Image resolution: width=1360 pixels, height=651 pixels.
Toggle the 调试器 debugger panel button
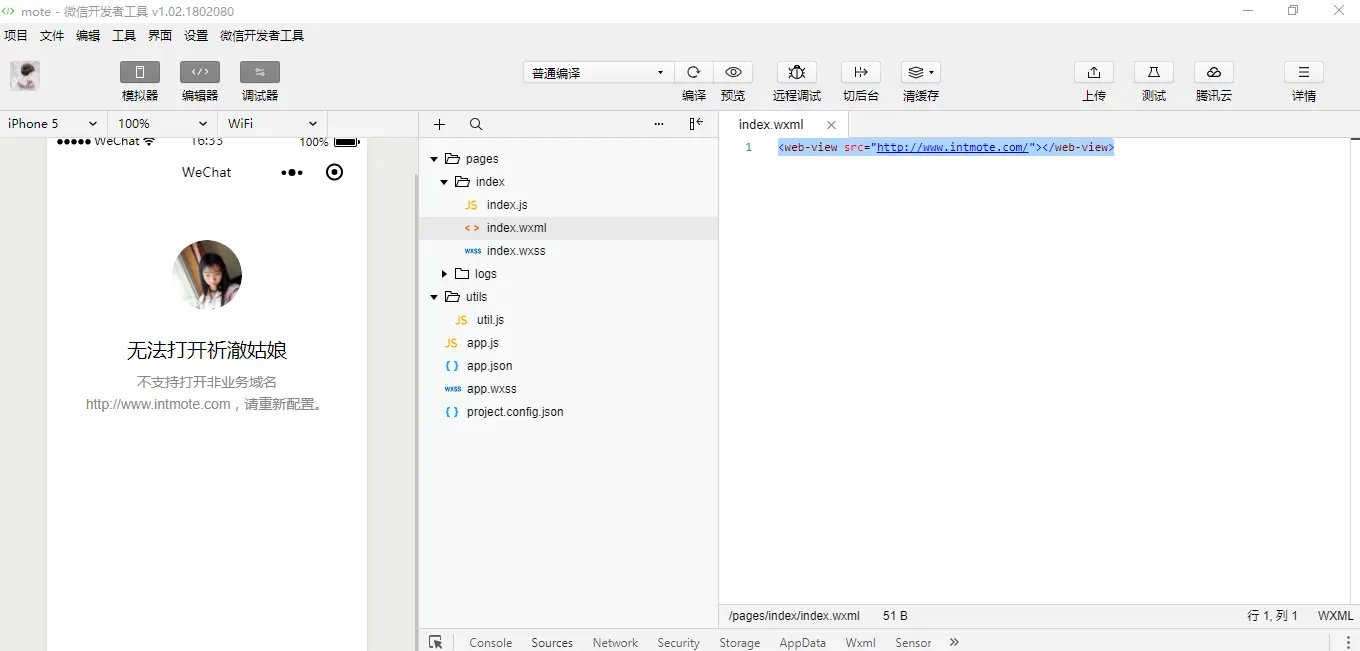coord(260,72)
